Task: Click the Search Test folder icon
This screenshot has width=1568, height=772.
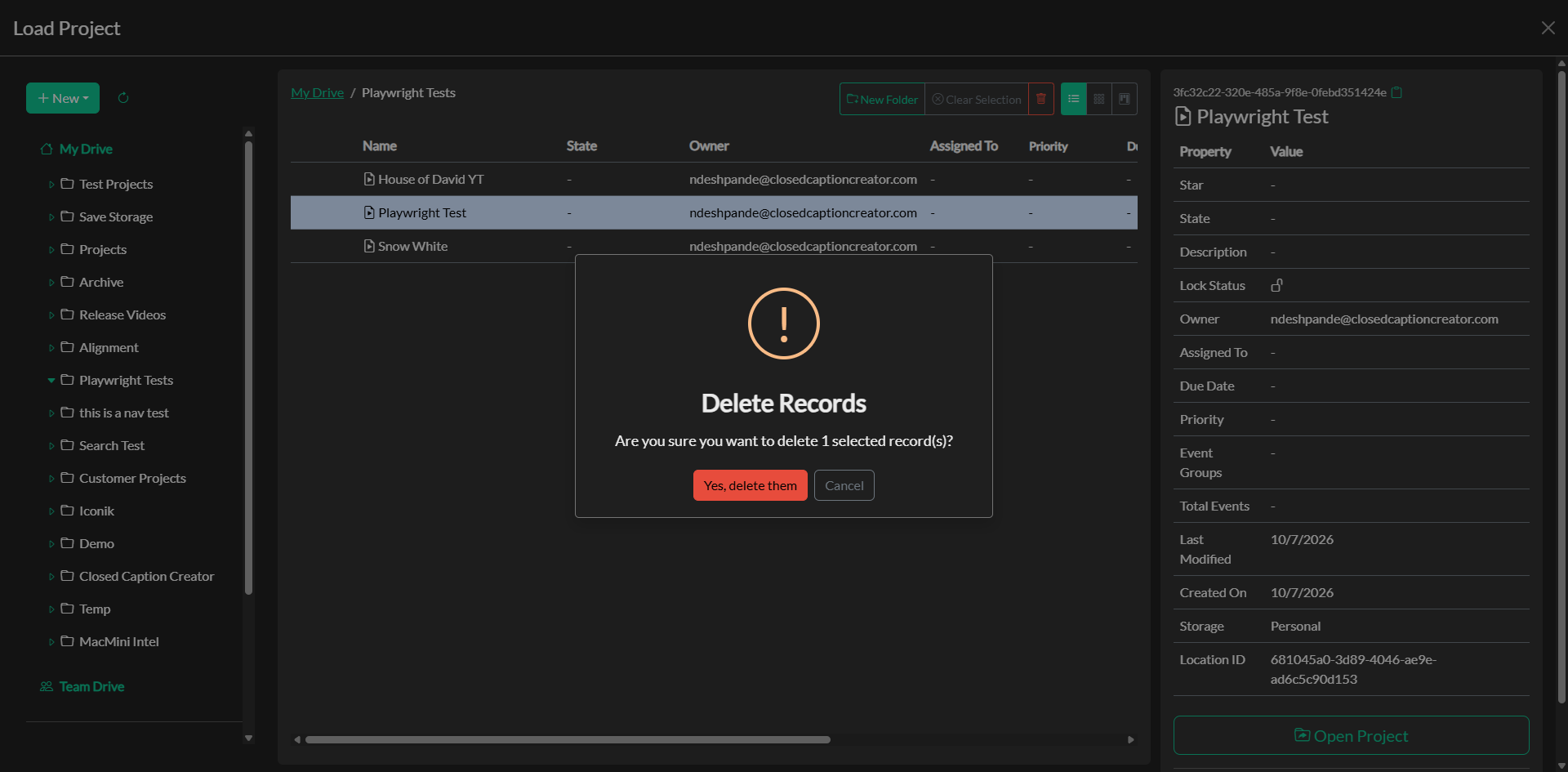Action: coord(67,445)
